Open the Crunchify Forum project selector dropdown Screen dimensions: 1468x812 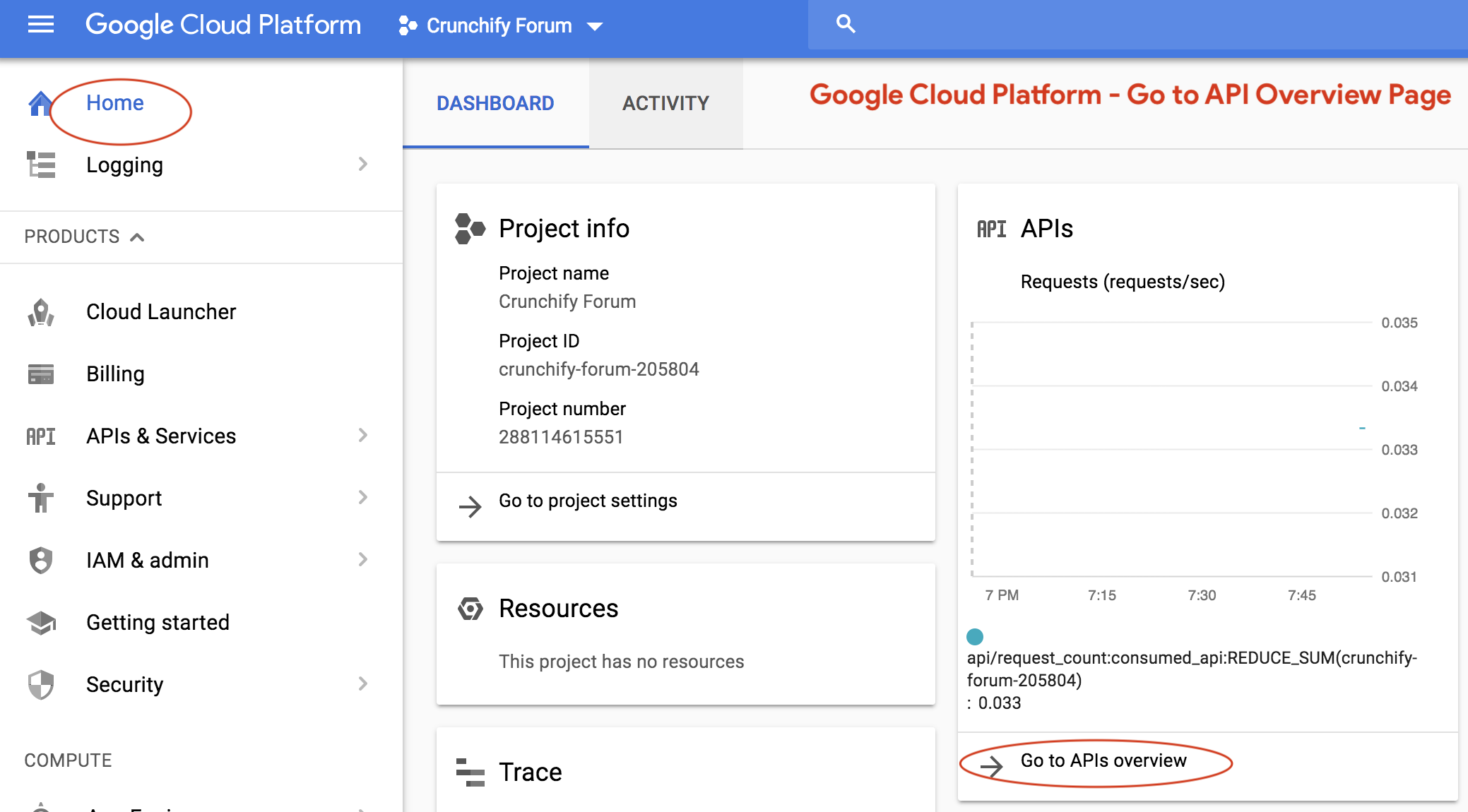(500, 26)
